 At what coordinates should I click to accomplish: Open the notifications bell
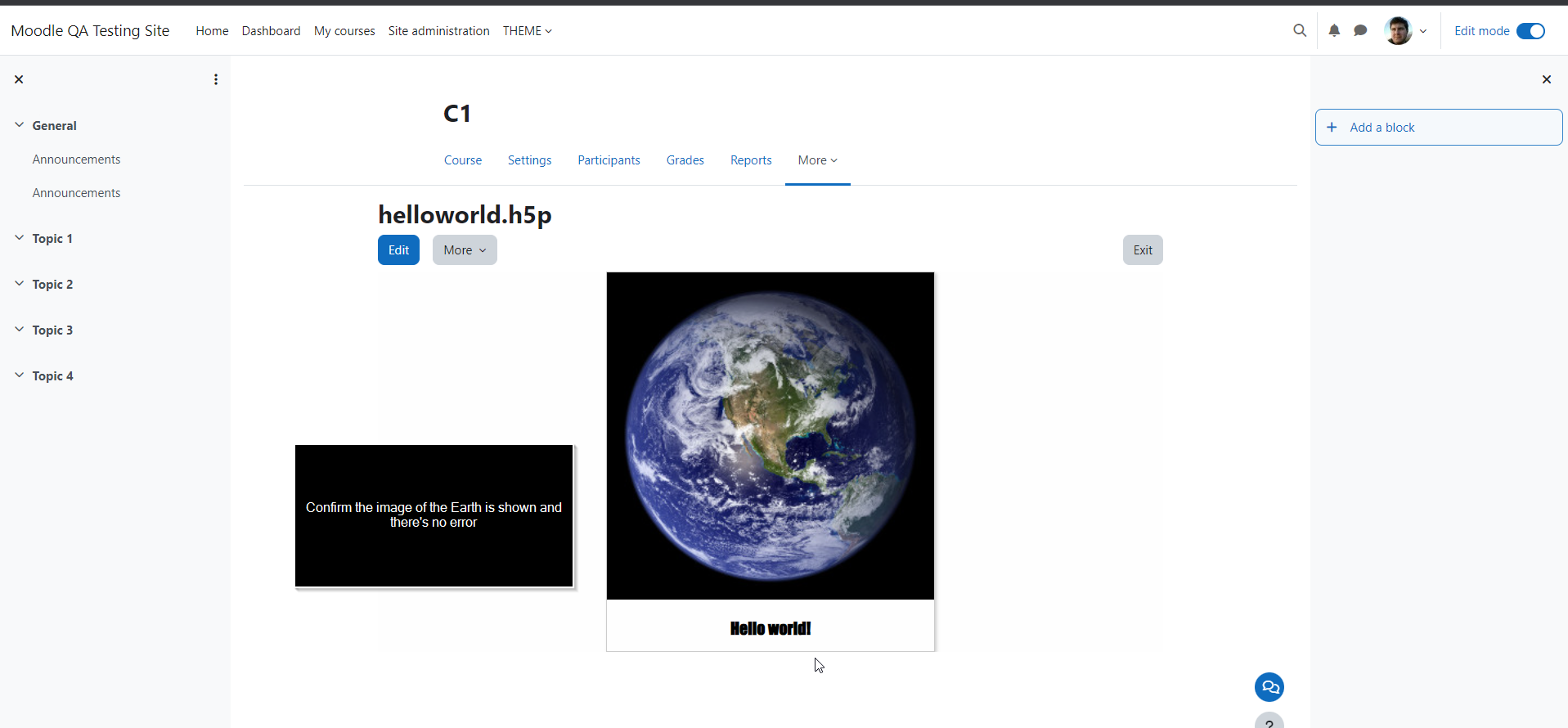tap(1334, 30)
